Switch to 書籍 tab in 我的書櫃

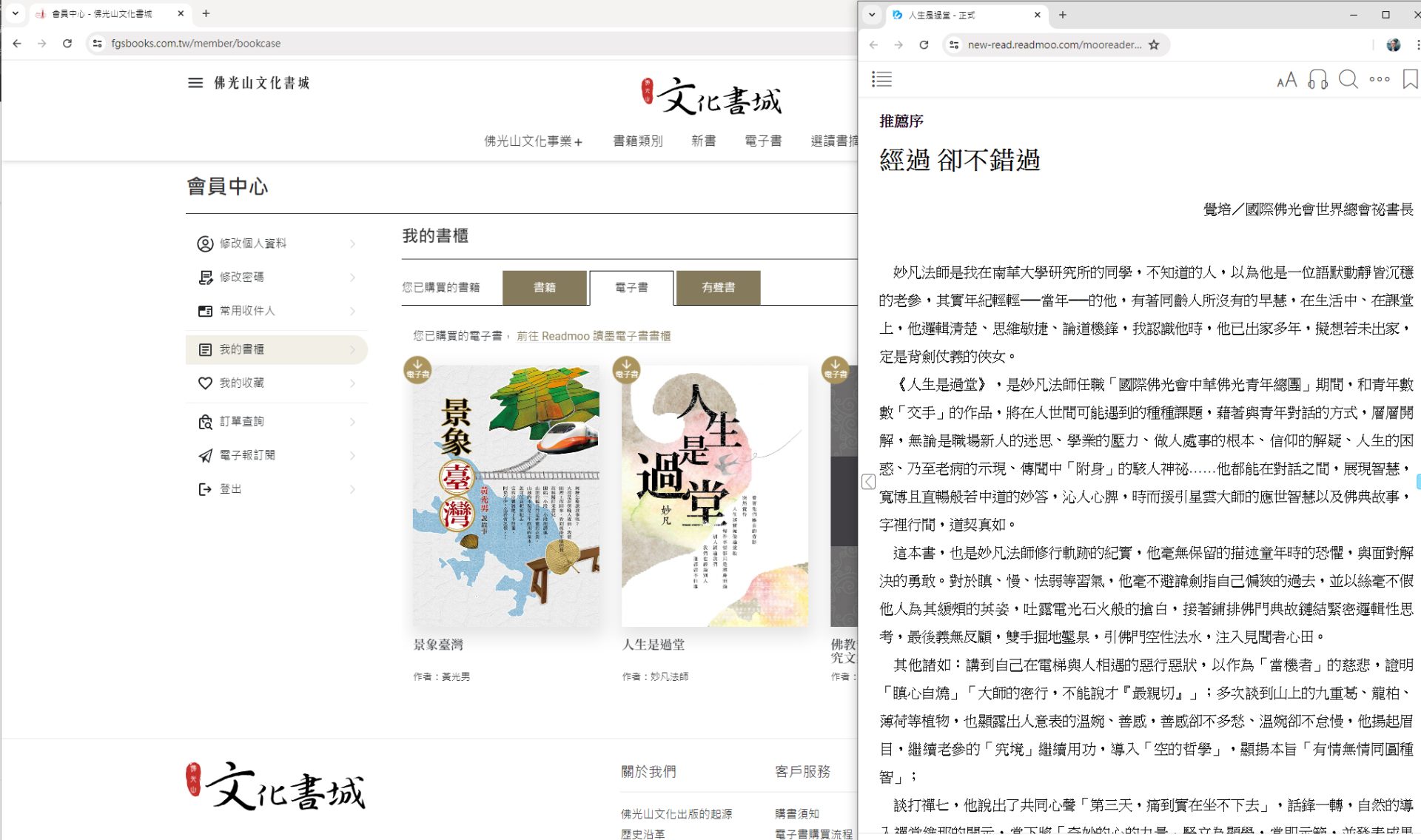pos(545,287)
